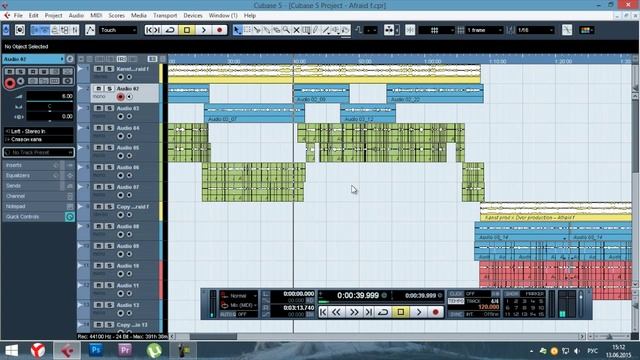
Task: Open the Normal record mode dropdown
Action: point(239,296)
